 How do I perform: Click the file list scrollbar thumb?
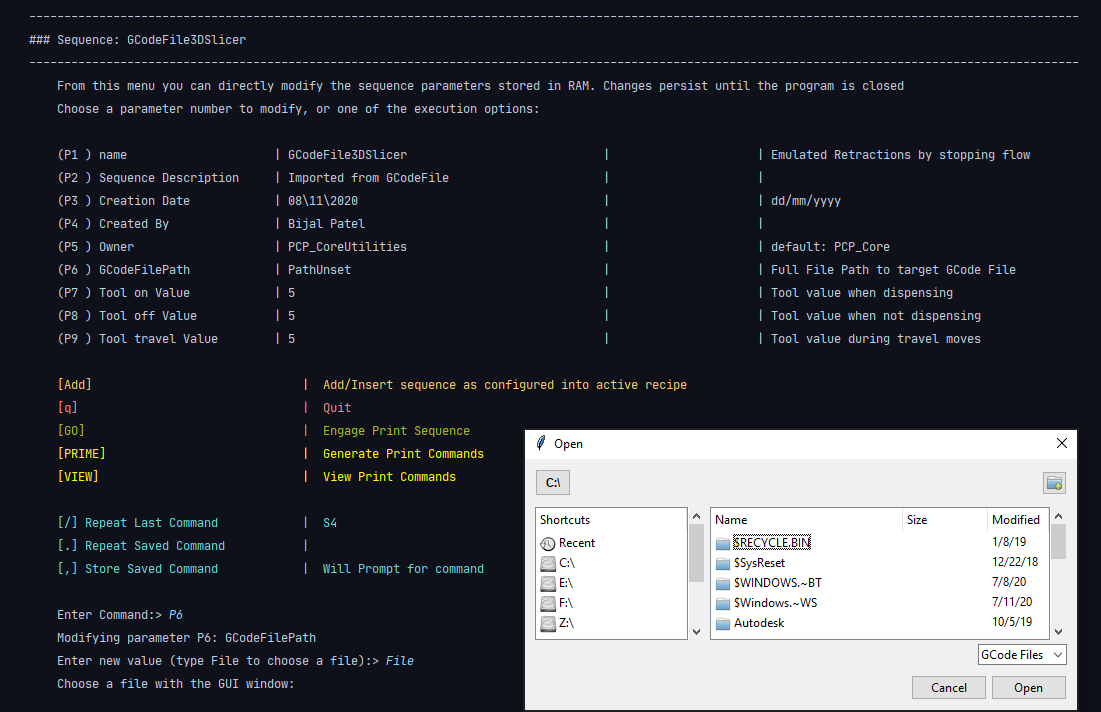(x=1059, y=541)
